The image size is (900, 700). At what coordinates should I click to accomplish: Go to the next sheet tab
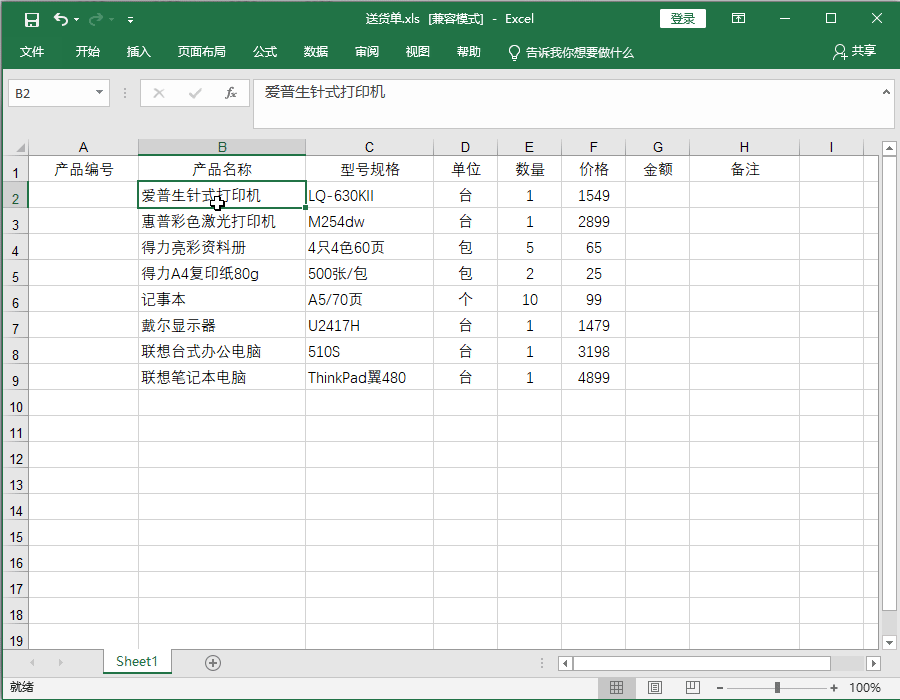click(x=60, y=663)
